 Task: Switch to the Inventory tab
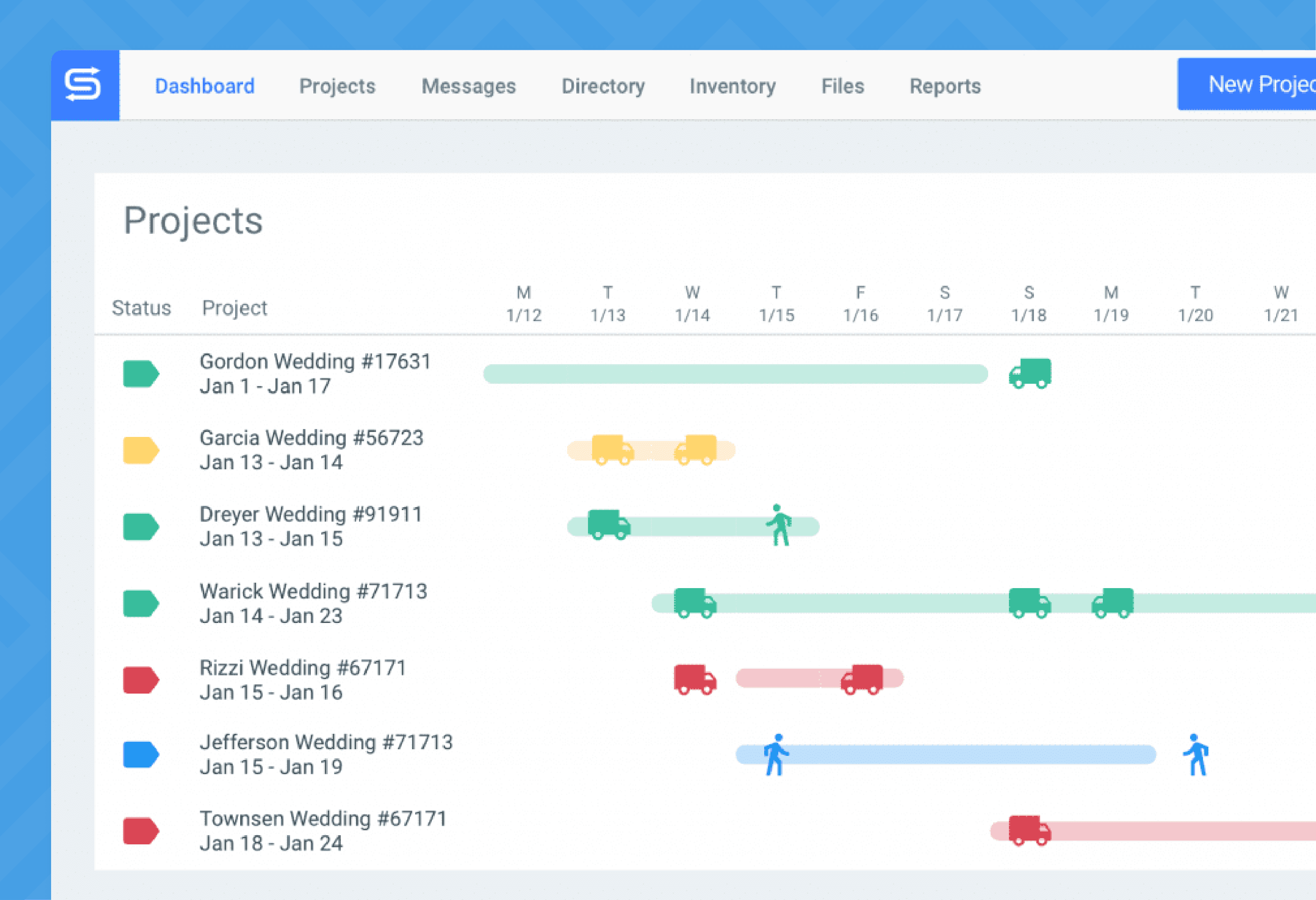pos(733,86)
